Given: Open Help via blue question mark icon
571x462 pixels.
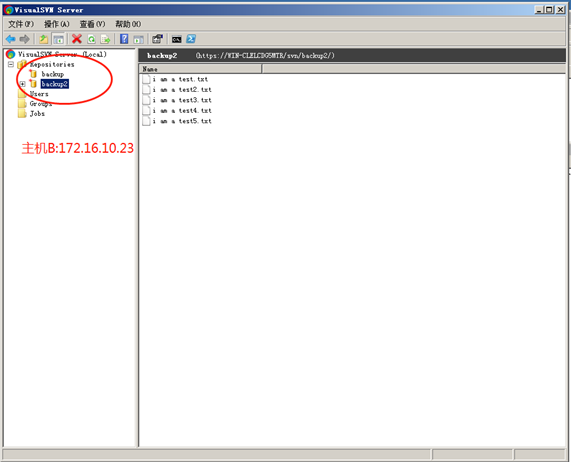Looking at the screenshot, I should (x=124, y=39).
